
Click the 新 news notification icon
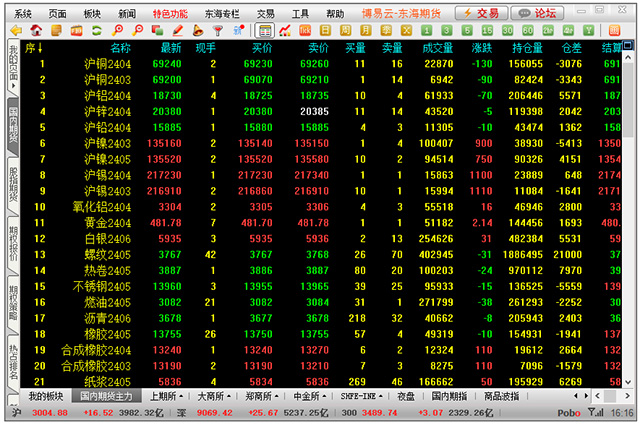238,30
